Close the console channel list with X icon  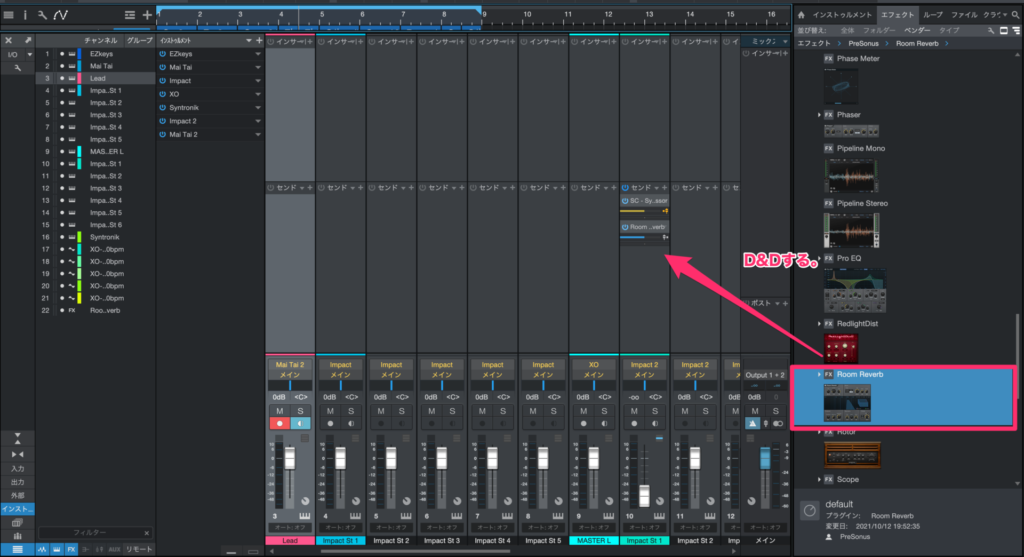[x=9, y=41]
